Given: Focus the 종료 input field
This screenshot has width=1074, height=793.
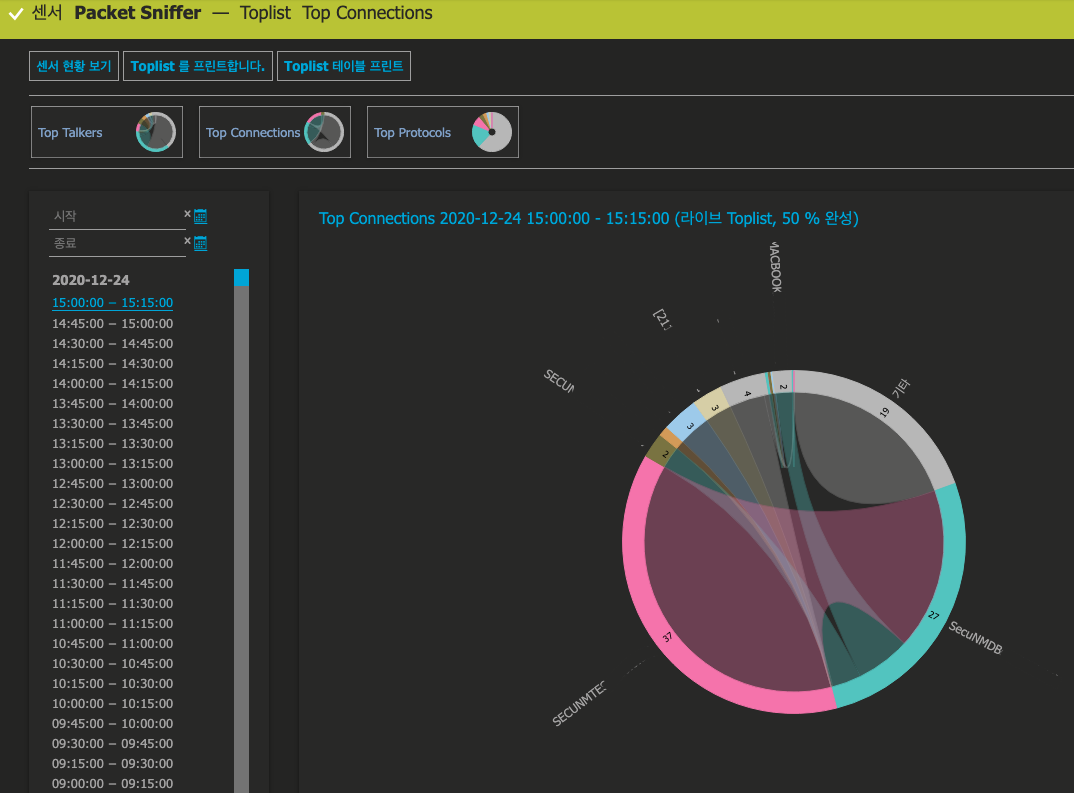Looking at the screenshot, I should click(x=116, y=243).
